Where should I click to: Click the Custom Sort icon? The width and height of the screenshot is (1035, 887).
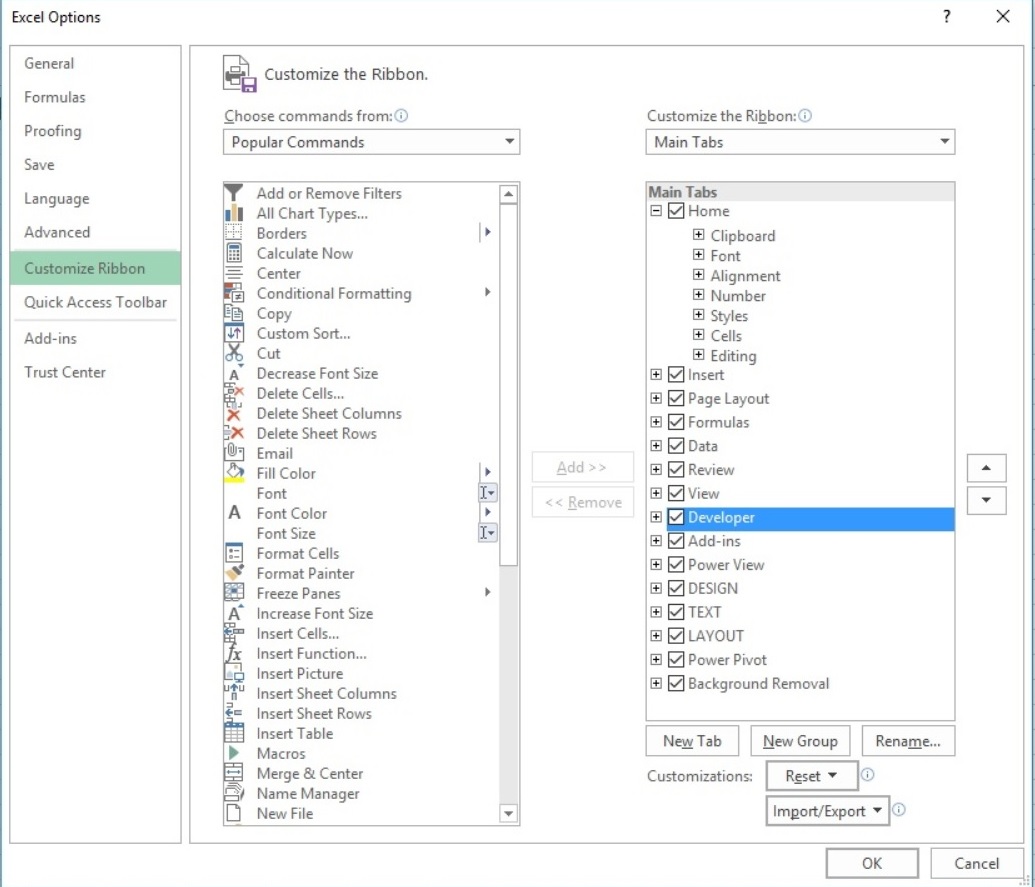(x=234, y=333)
